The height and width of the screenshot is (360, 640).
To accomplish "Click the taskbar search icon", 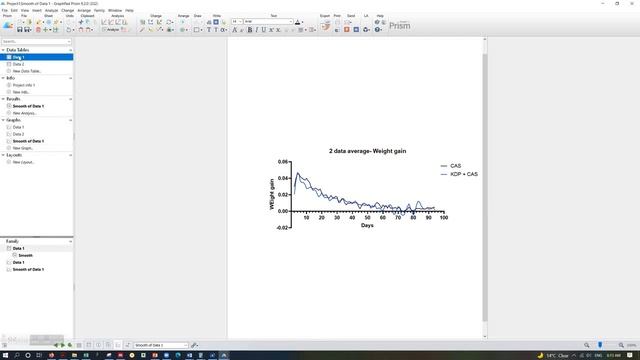I will click(x=17, y=356).
